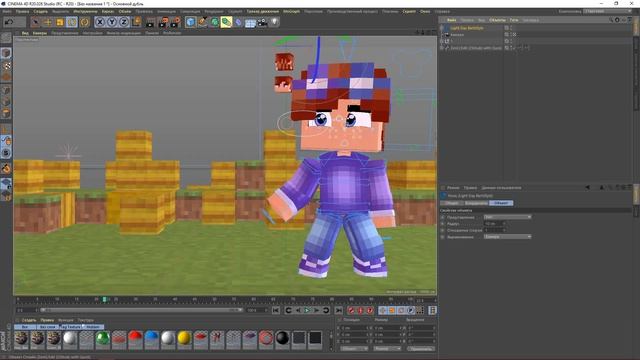Go to the end of animation
Screen dimensions: 640x360
point(338,311)
